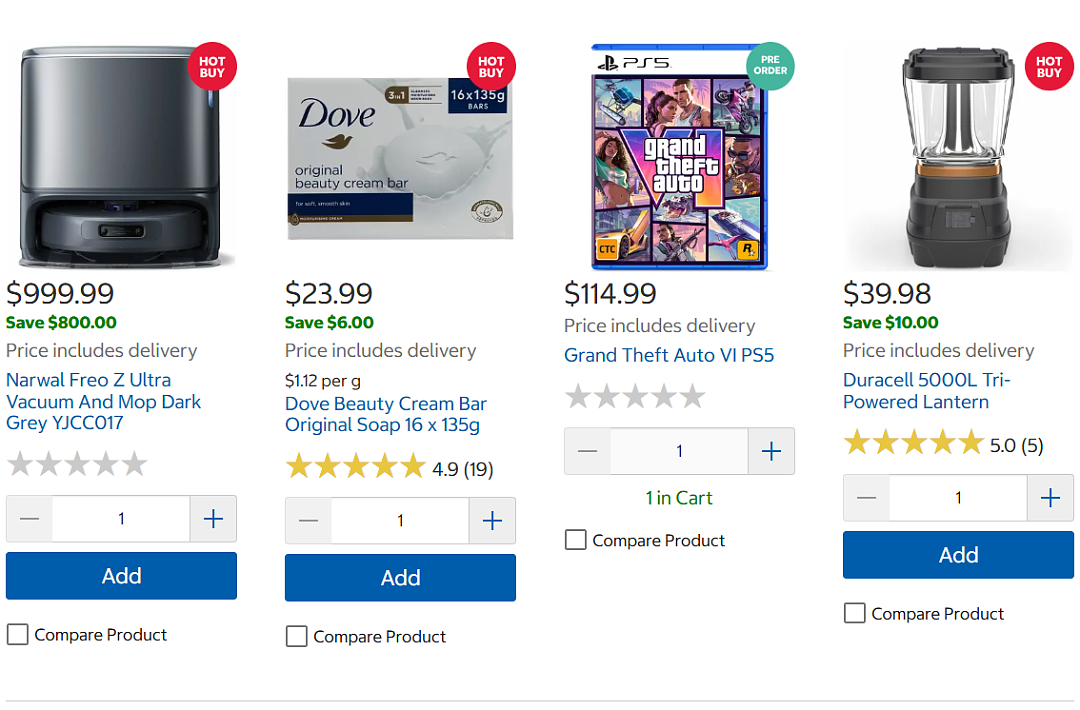This screenshot has width=1080, height=710.
Task: Increase quantity for Narwal Freo Z Ultra vacuum
Action: 214,519
